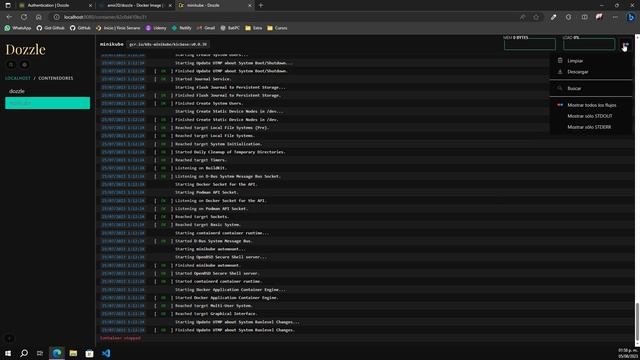
Task: Click log line 'Starting containerd container runtime...'
Action: click(222, 233)
